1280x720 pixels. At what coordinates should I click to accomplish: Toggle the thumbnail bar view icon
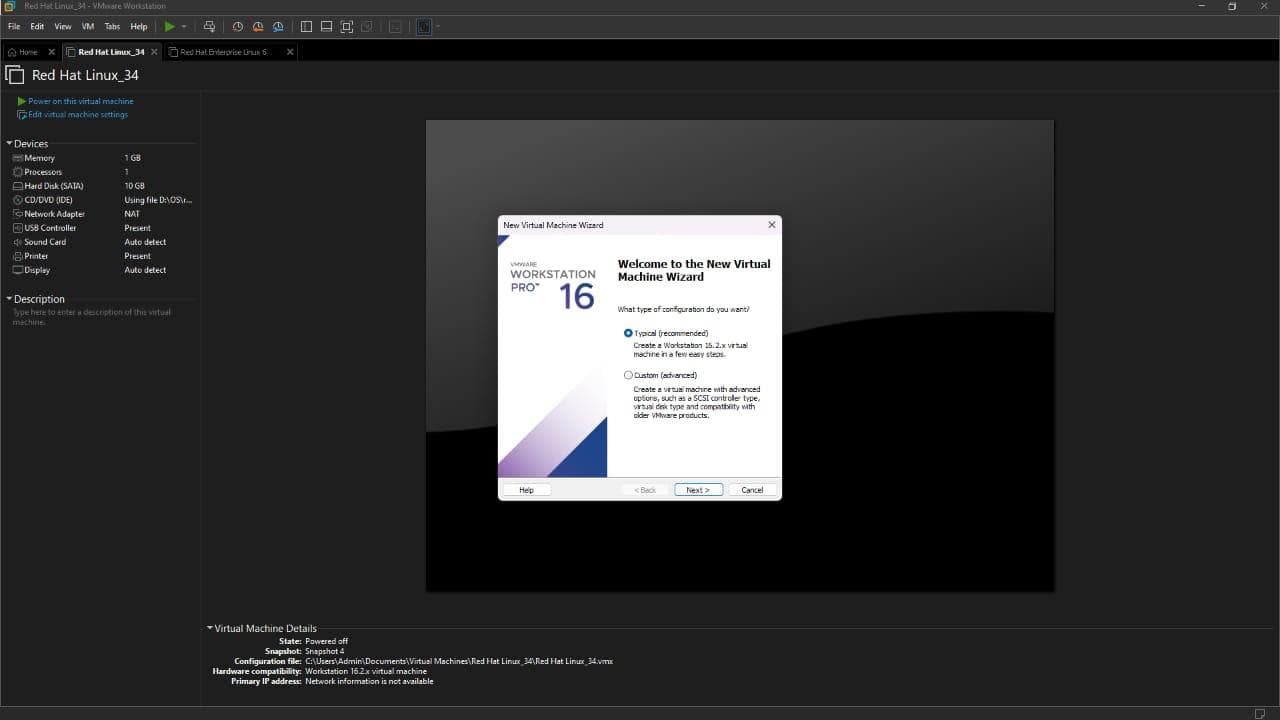pyautogui.click(x=326, y=26)
